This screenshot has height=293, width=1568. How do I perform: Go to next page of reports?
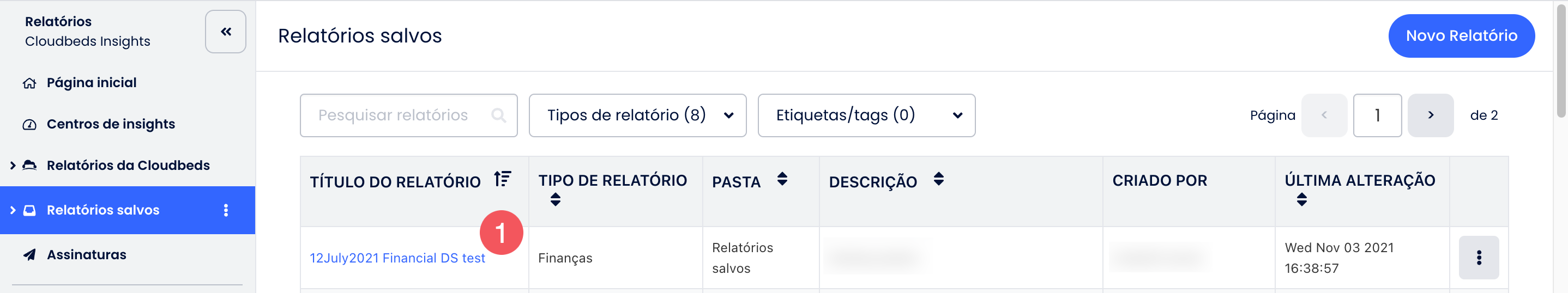[1431, 115]
